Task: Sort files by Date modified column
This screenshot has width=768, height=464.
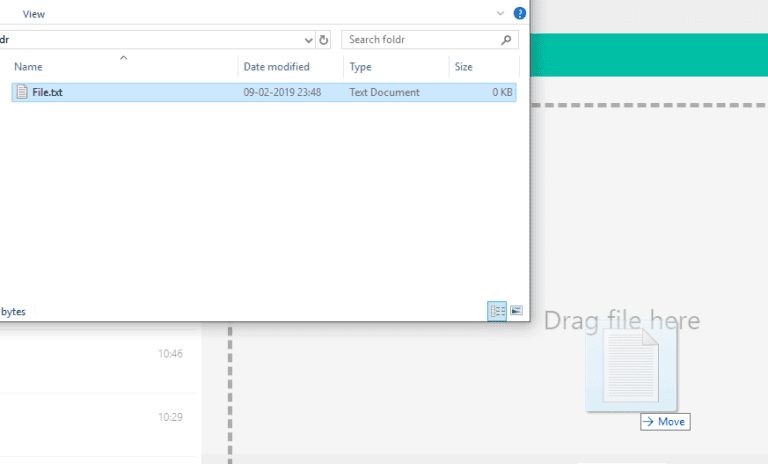Action: pyautogui.click(x=276, y=67)
